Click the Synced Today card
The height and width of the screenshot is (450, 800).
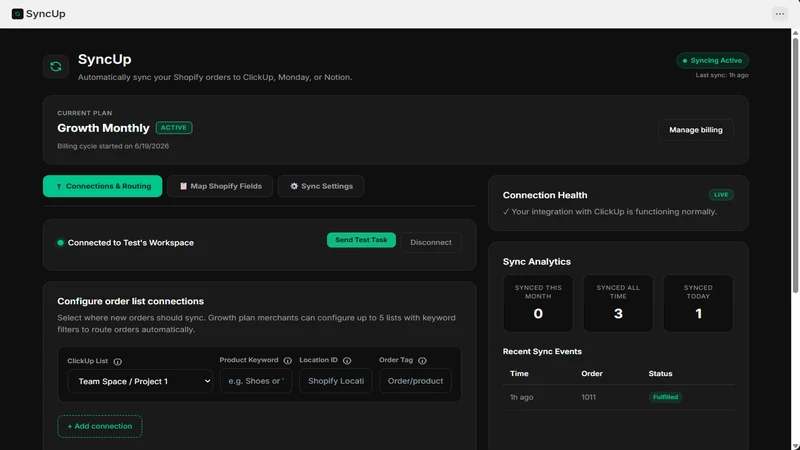pos(698,304)
